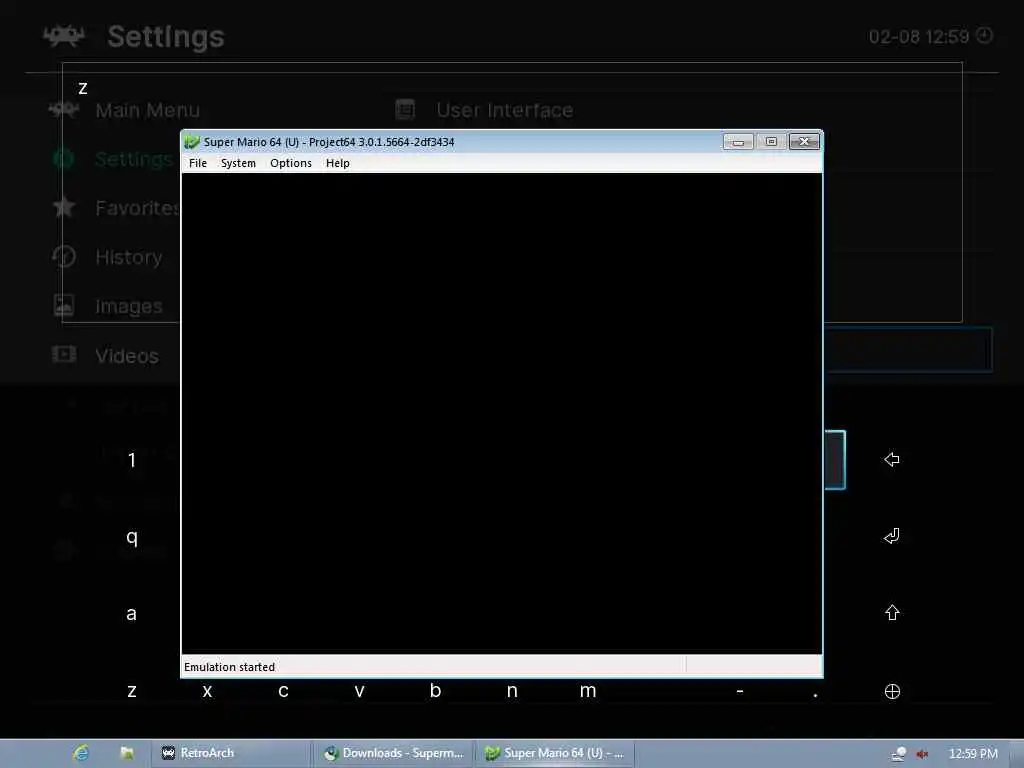The height and width of the screenshot is (768, 1024).
Task: Tap the hyphen key on on-screen keyboard
Action: (740, 691)
